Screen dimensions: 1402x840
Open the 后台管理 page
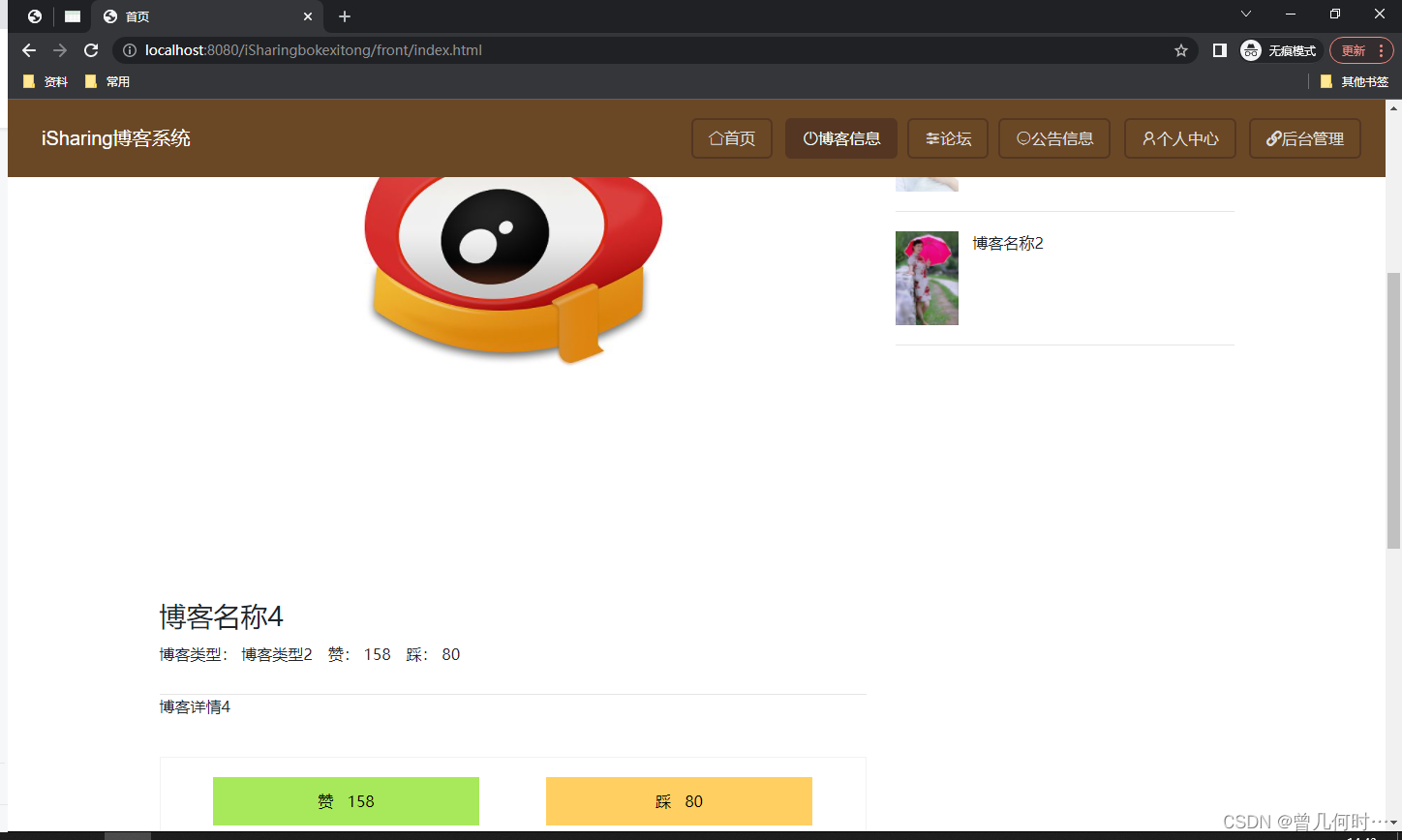tap(1304, 138)
